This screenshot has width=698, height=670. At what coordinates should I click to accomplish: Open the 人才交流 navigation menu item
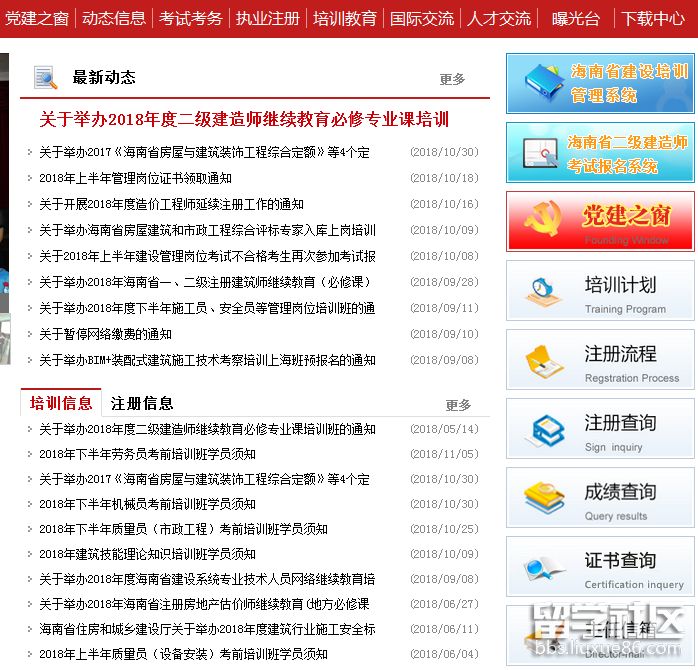[499, 19]
